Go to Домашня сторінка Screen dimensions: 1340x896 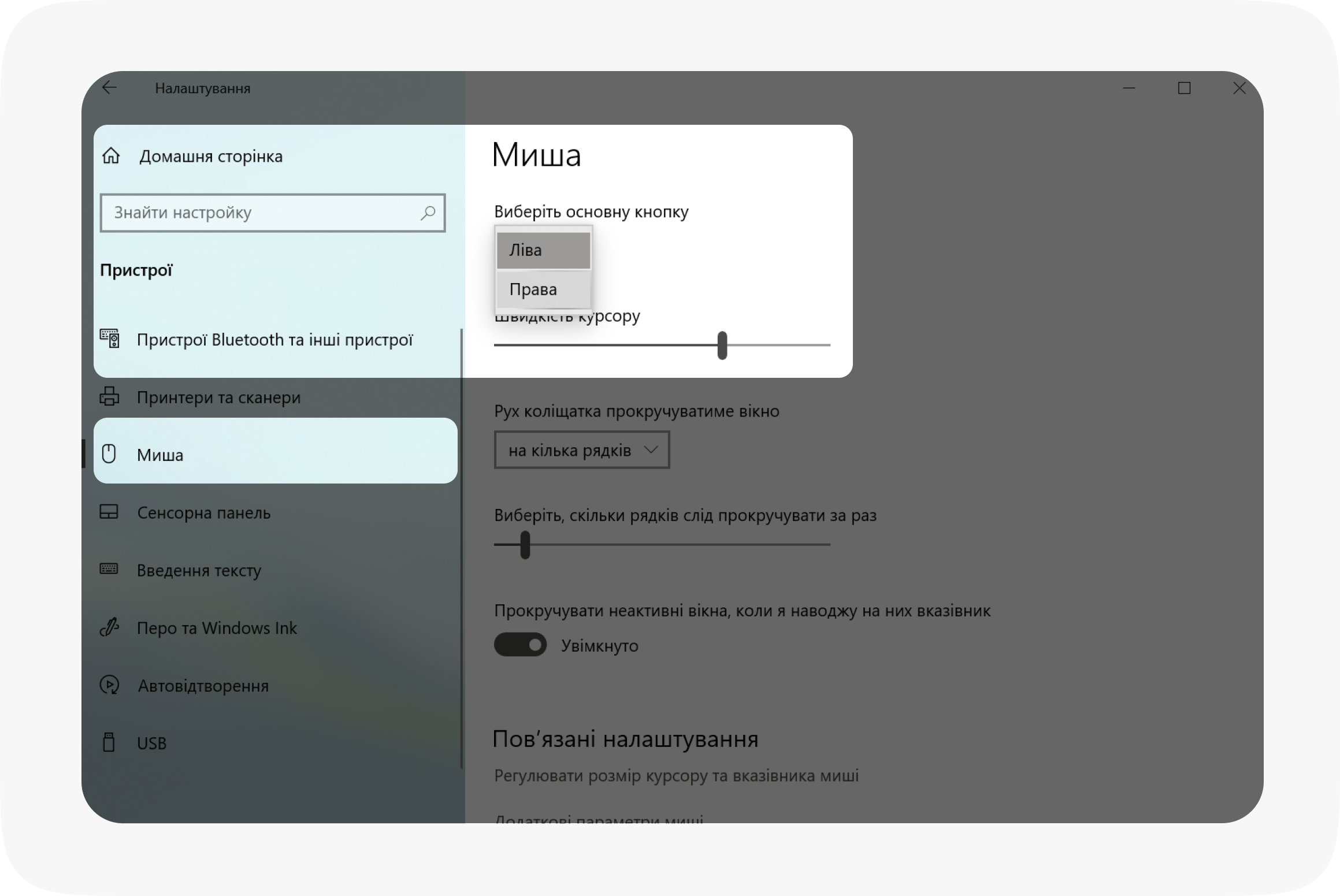tap(211, 157)
